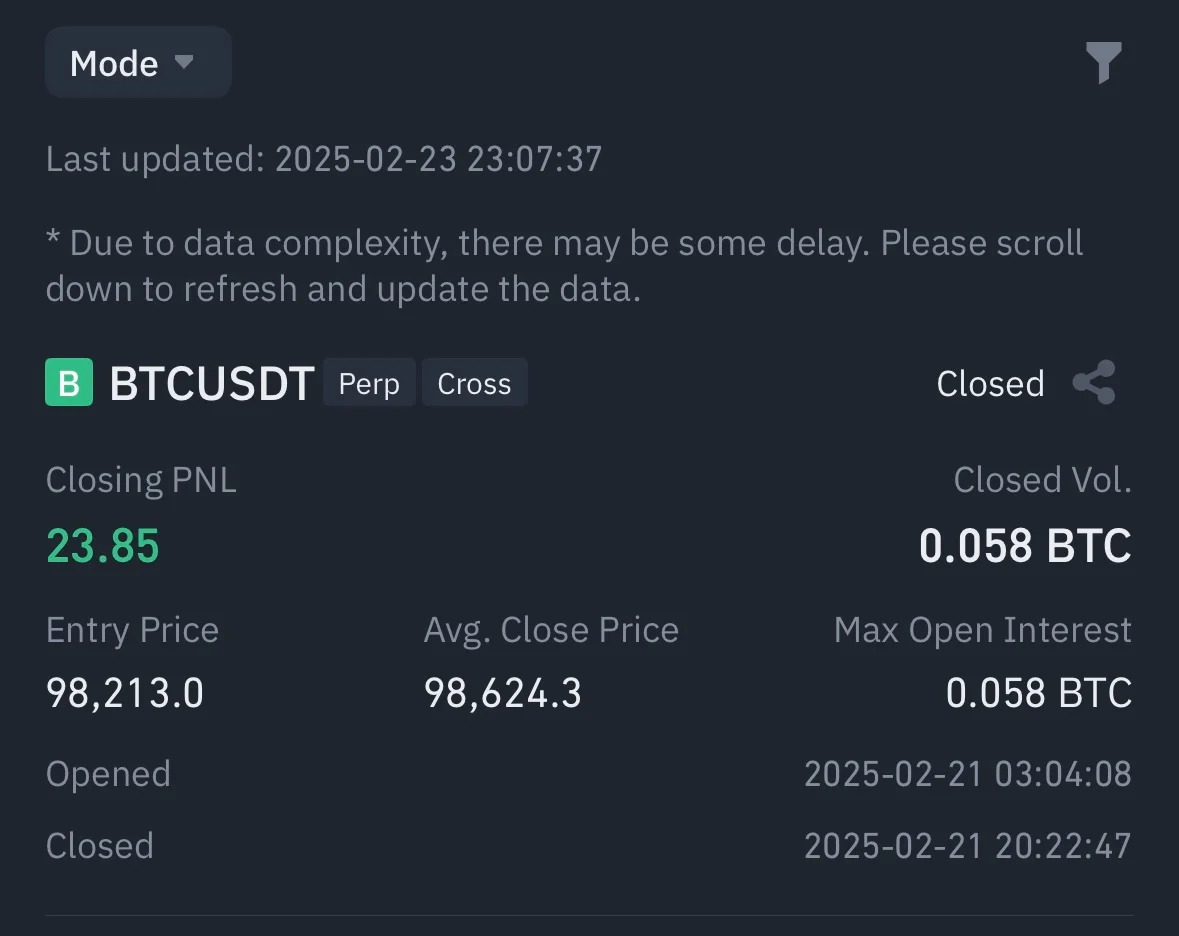This screenshot has height=936, width=1179.
Task: Tap the Perp tag
Action: tap(368, 384)
